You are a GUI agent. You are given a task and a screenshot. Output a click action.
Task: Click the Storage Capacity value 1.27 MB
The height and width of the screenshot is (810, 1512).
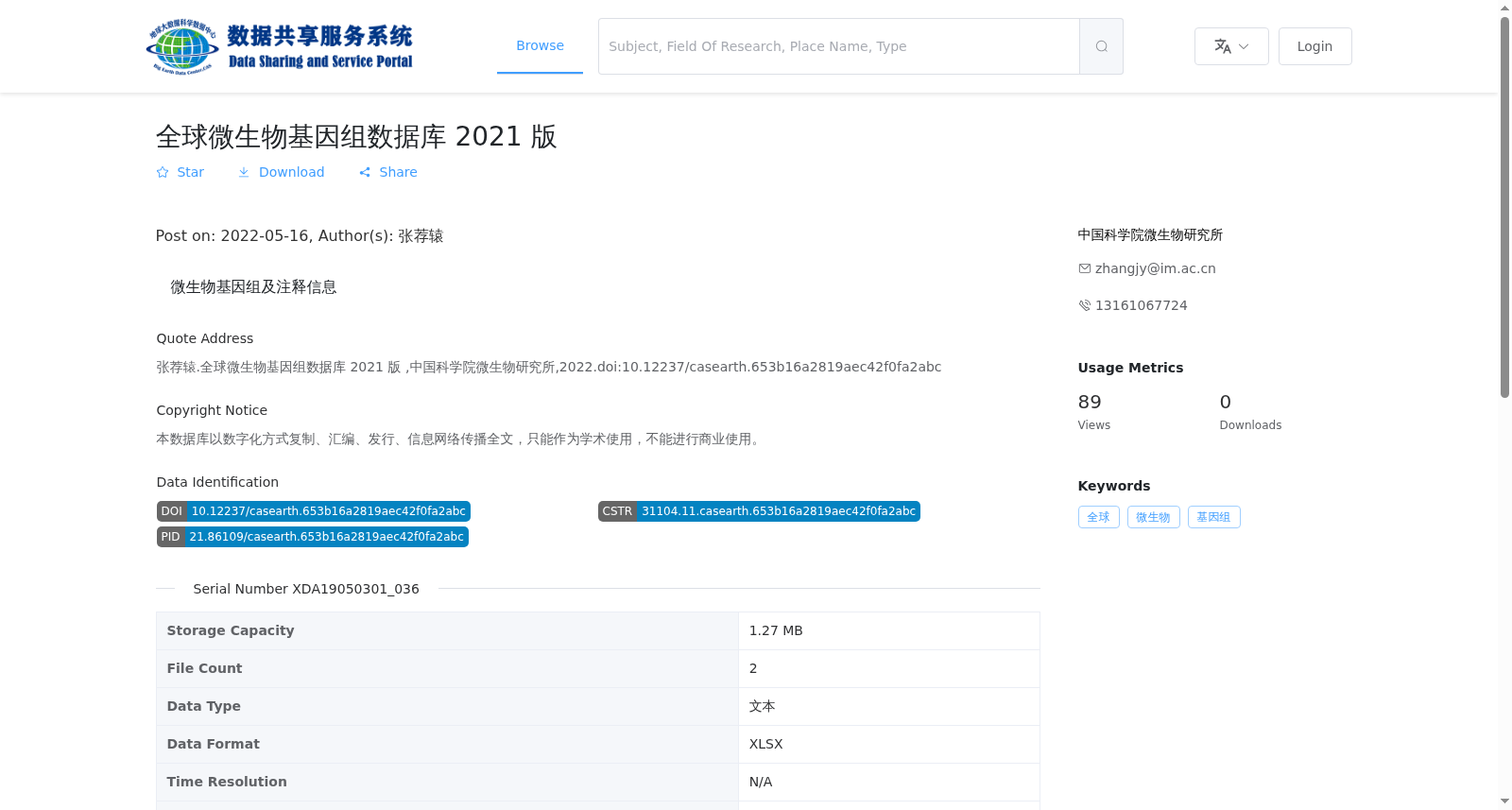click(x=776, y=630)
